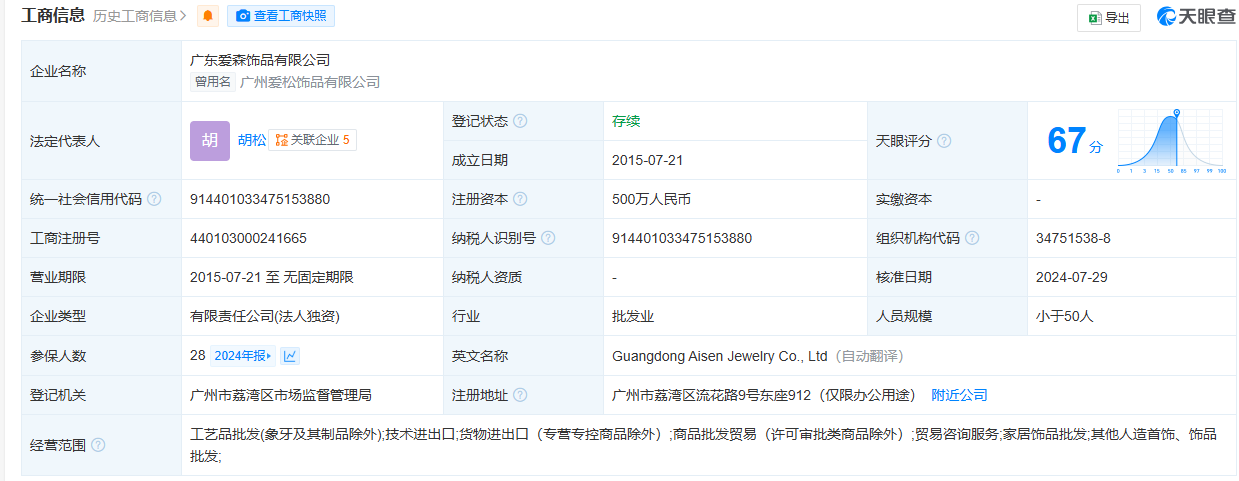Open 附近公司 nearby companies link

[x=959, y=395]
